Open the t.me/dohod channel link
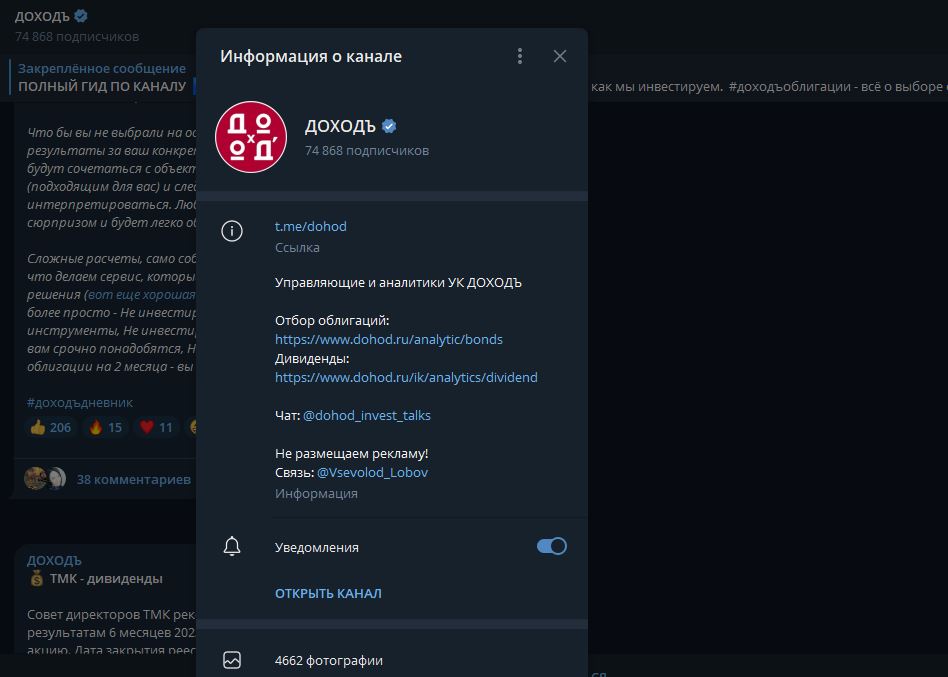This screenshot has width=948, height=677. tap(311, 226)
